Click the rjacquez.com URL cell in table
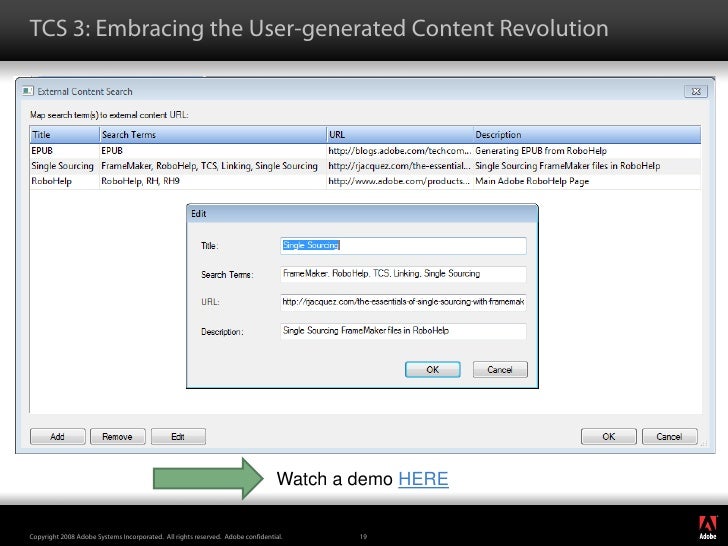 tap(400, 166)
